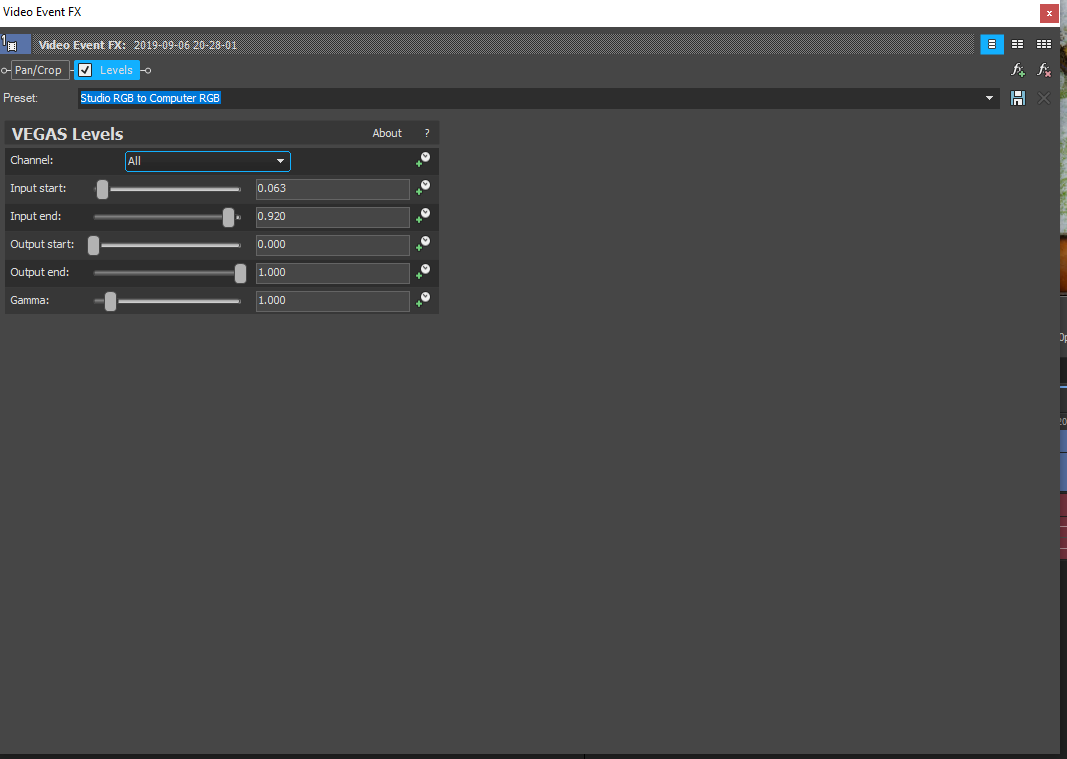Click the Gamma slider handle
The image size is (1067, 759).
110,301
